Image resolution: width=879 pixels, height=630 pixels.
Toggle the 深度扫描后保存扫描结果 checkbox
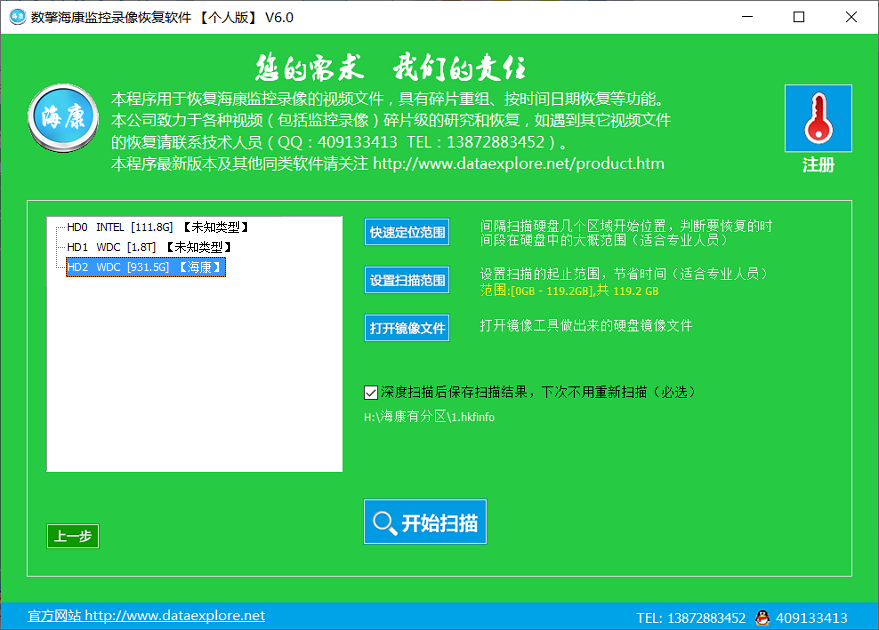[x=371, y=392]
